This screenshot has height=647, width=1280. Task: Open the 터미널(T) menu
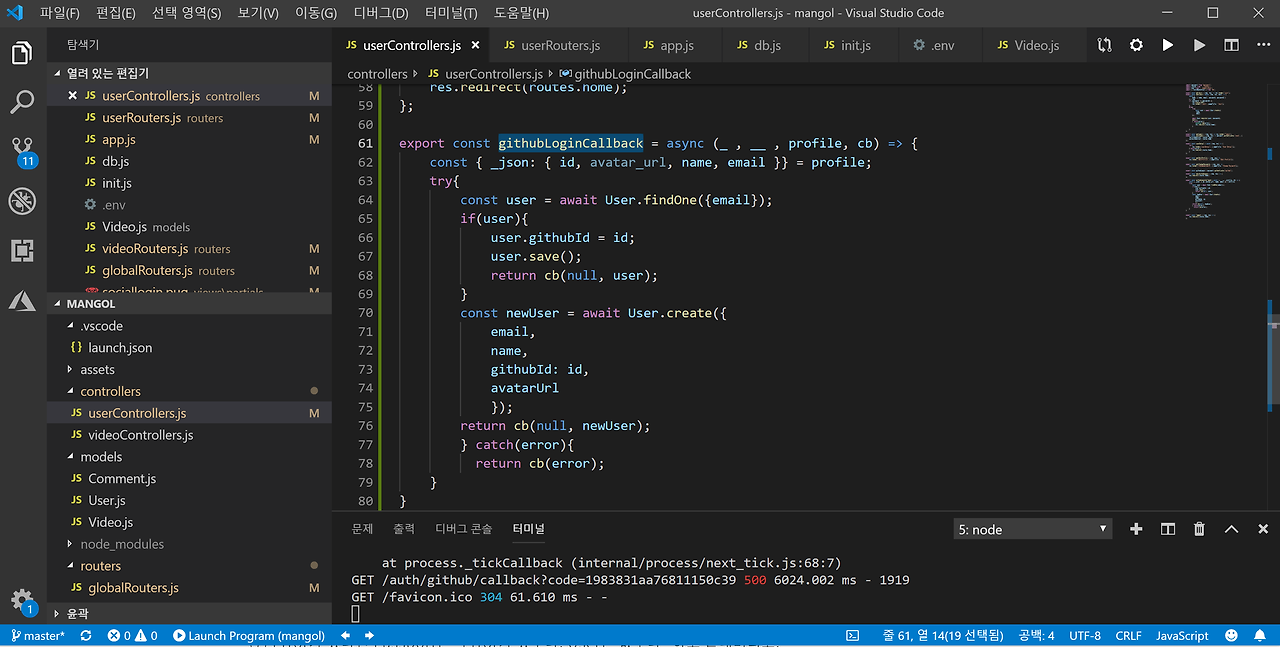pyautogui.click(x=451, y=13)
